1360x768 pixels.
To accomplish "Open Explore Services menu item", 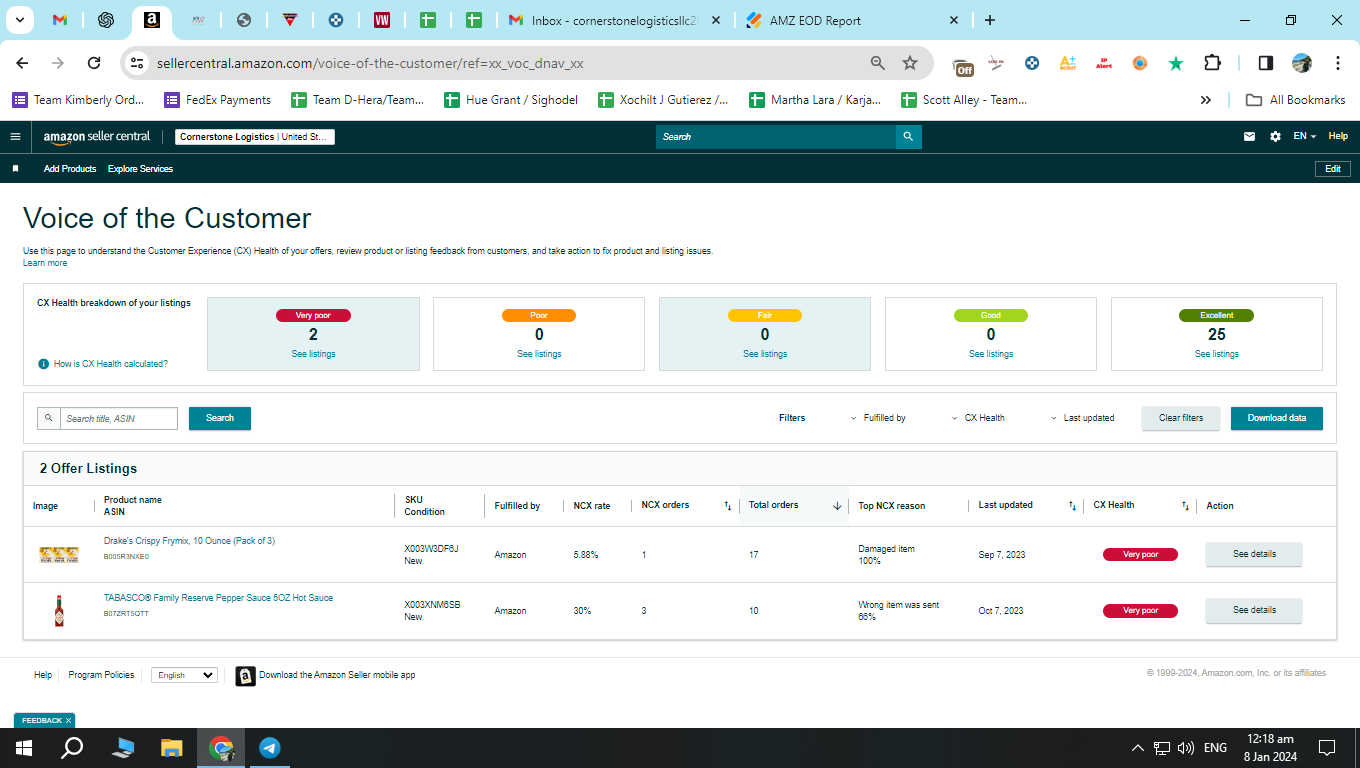I will point(140,169).
